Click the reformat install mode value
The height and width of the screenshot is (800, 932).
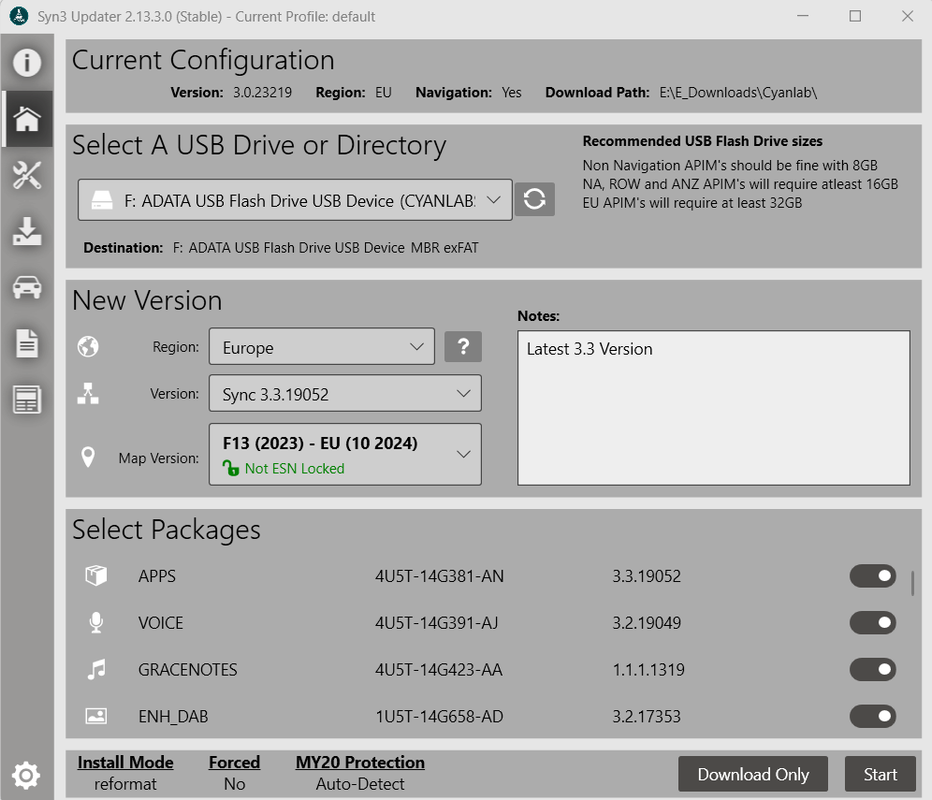pos(125,784)
